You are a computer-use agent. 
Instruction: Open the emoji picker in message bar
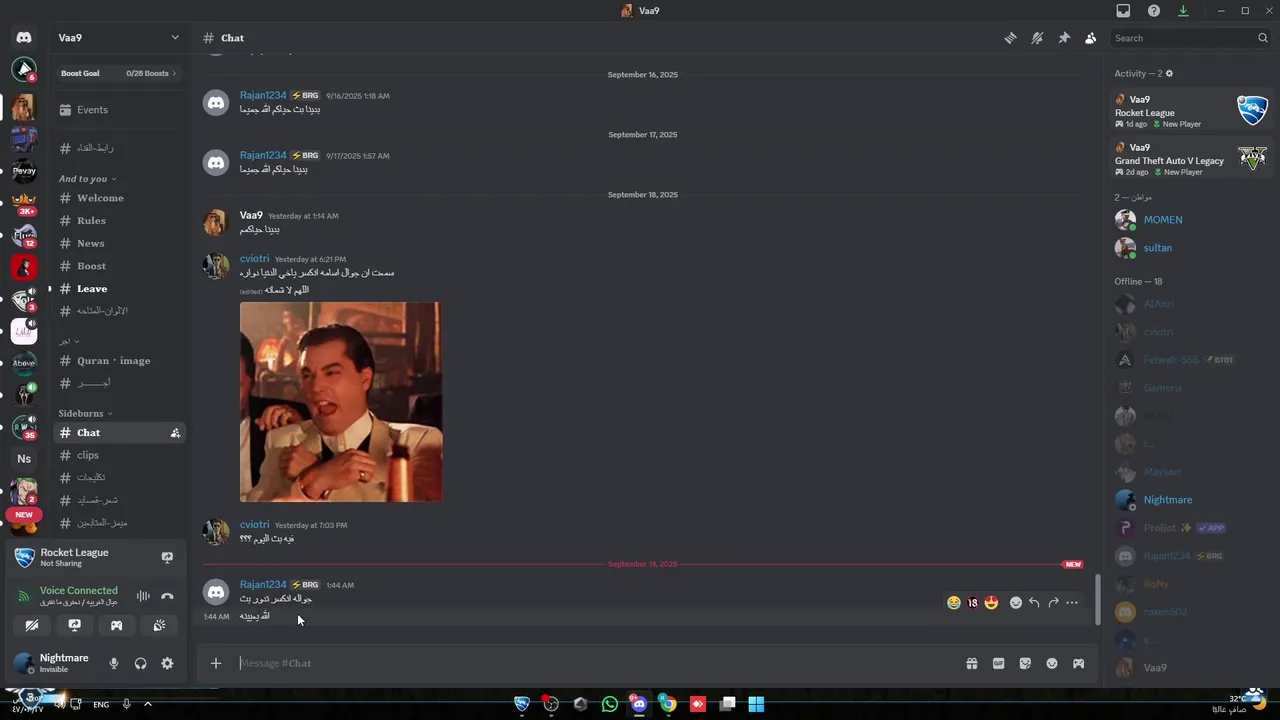click(x=1052, y=663)
